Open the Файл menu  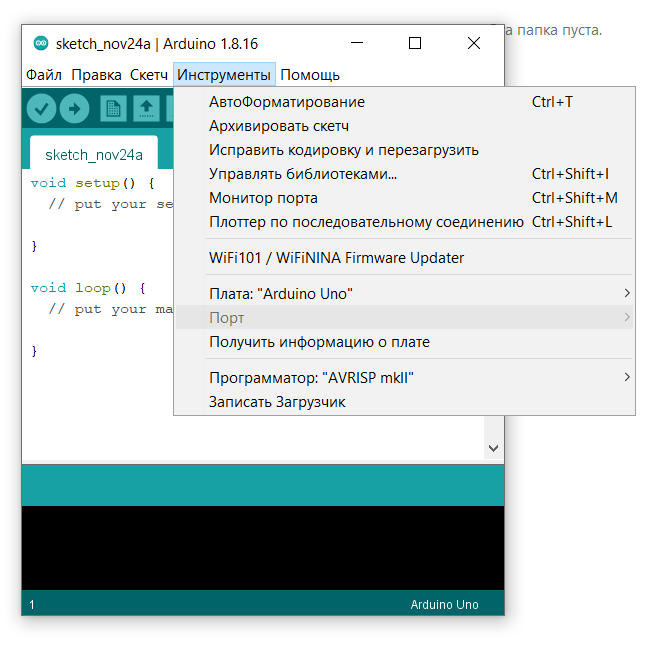pyautogui.click(x=44, y=75)
